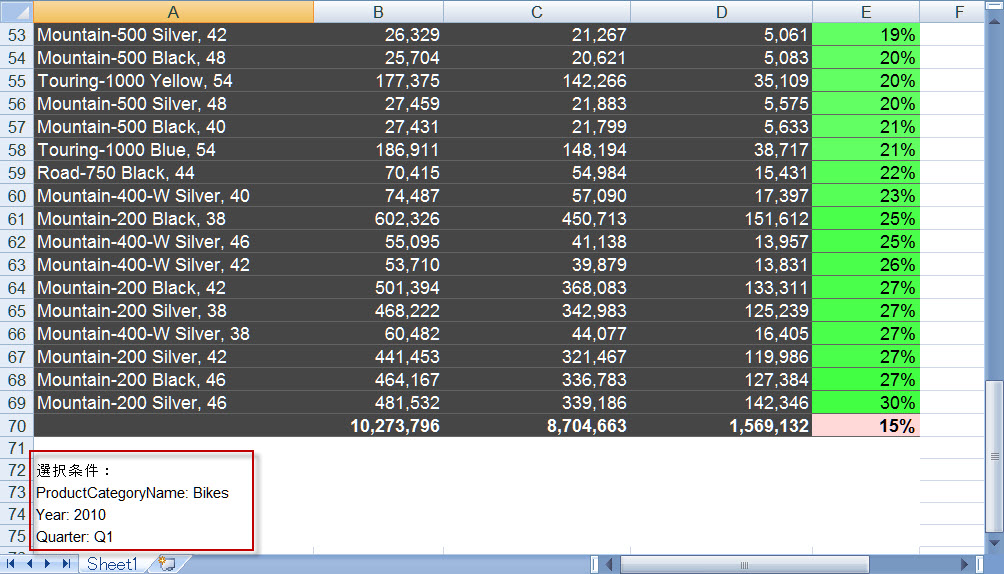Select cell with value 35,109

point(722,81)
